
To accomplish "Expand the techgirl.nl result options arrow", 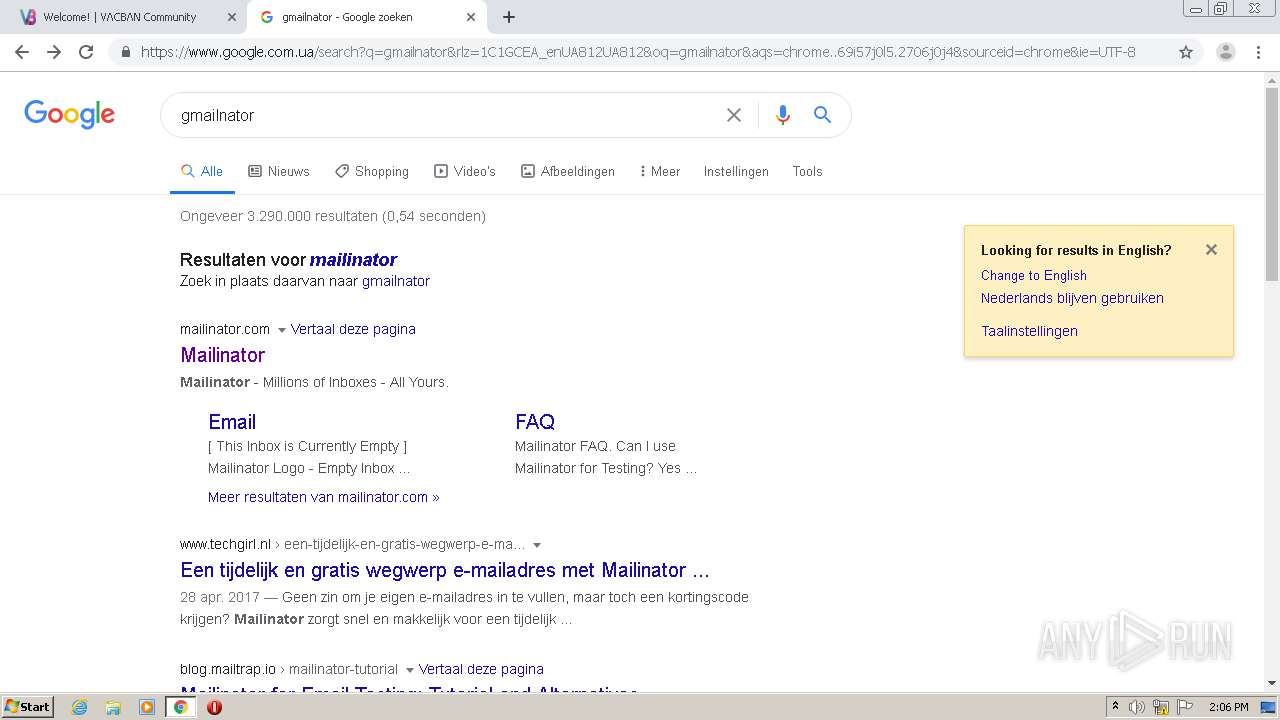I will (x=537, y=545).
